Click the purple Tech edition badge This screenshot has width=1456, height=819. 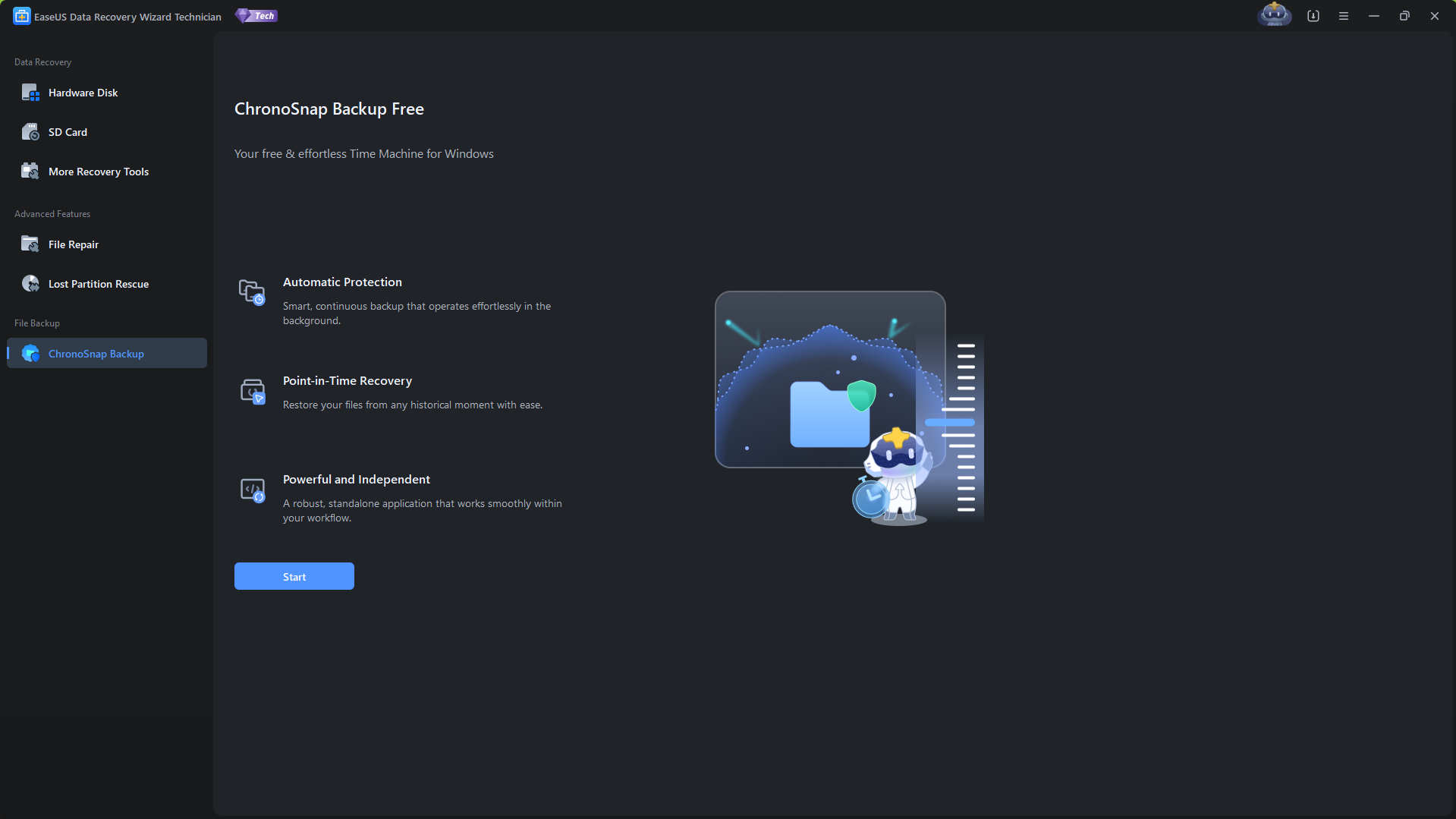point(256,16)
